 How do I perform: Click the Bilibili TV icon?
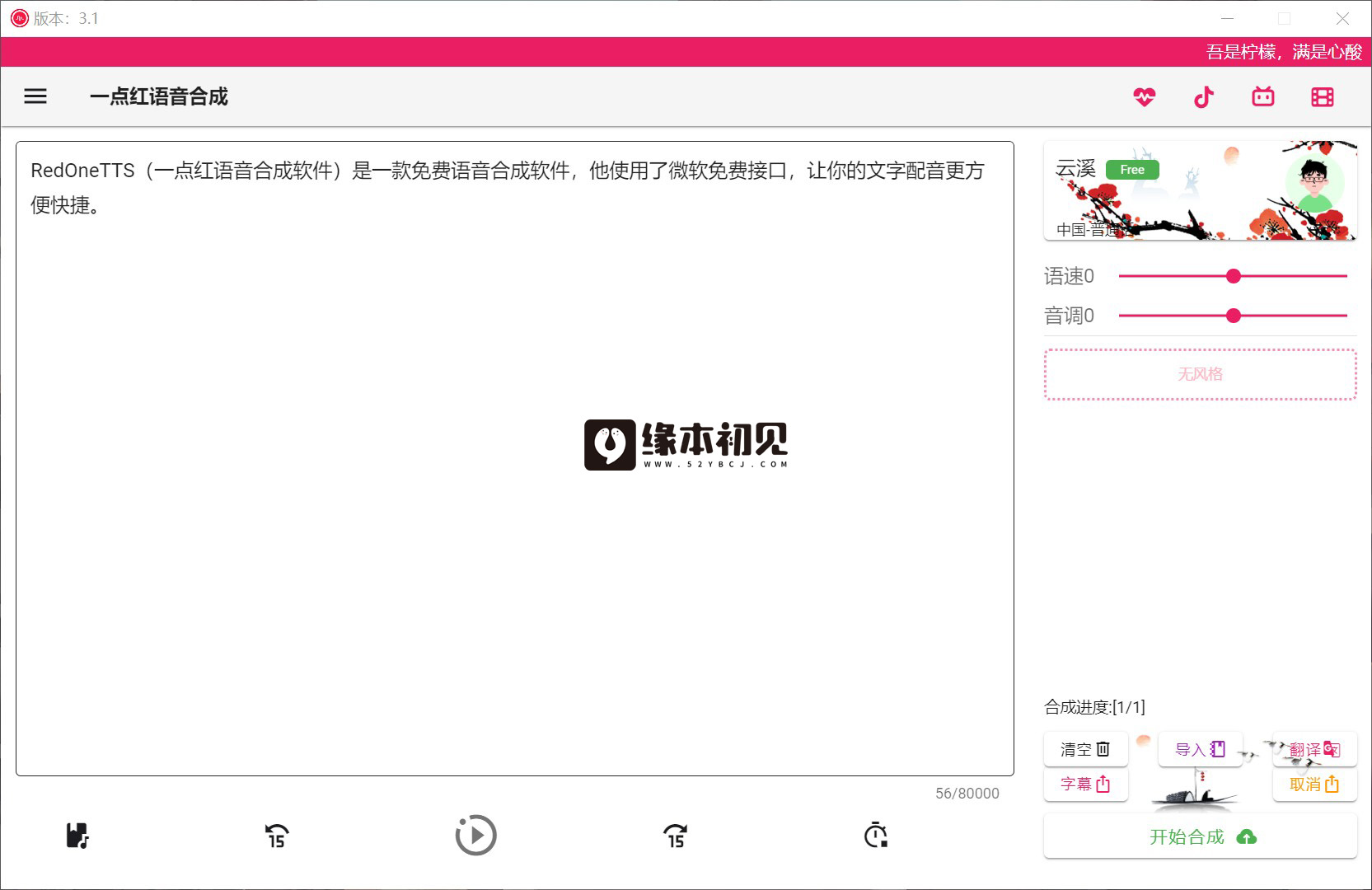coord(1263,97)
